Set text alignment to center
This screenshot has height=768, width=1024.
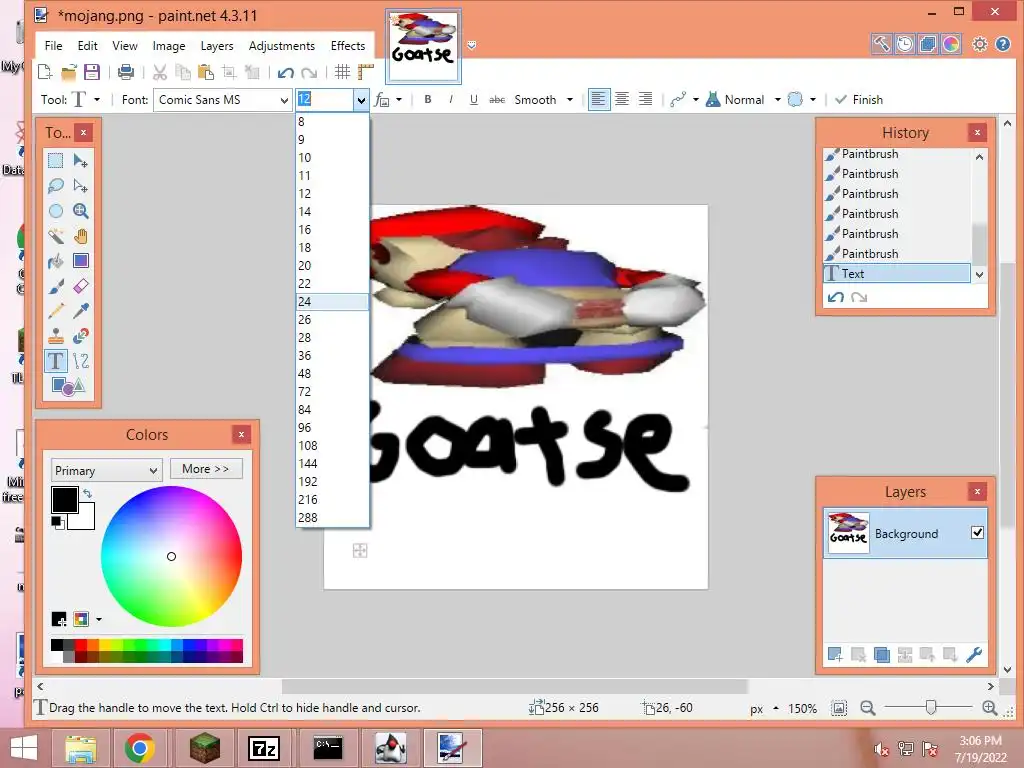(x=622, y=99)
